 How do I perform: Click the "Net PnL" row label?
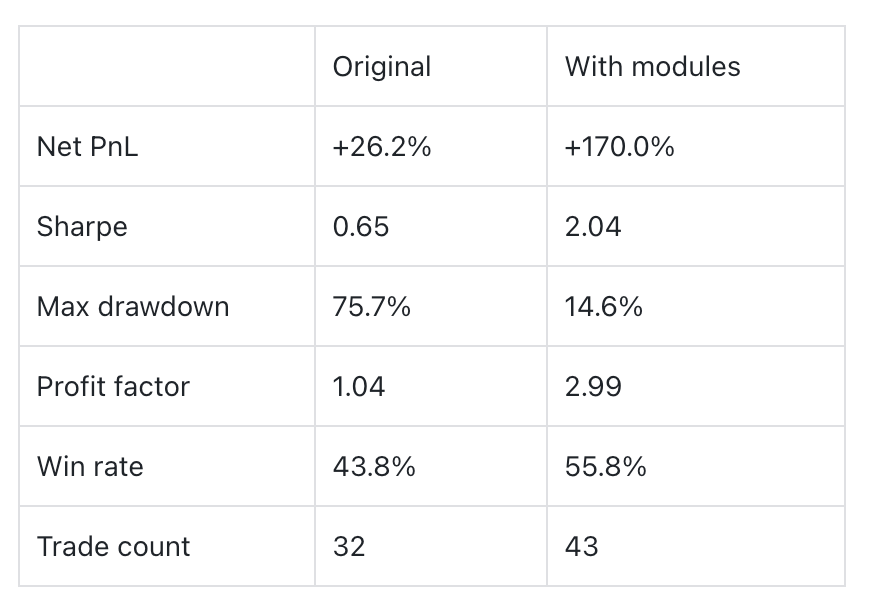pyautogui.click(x=88, y=147)
